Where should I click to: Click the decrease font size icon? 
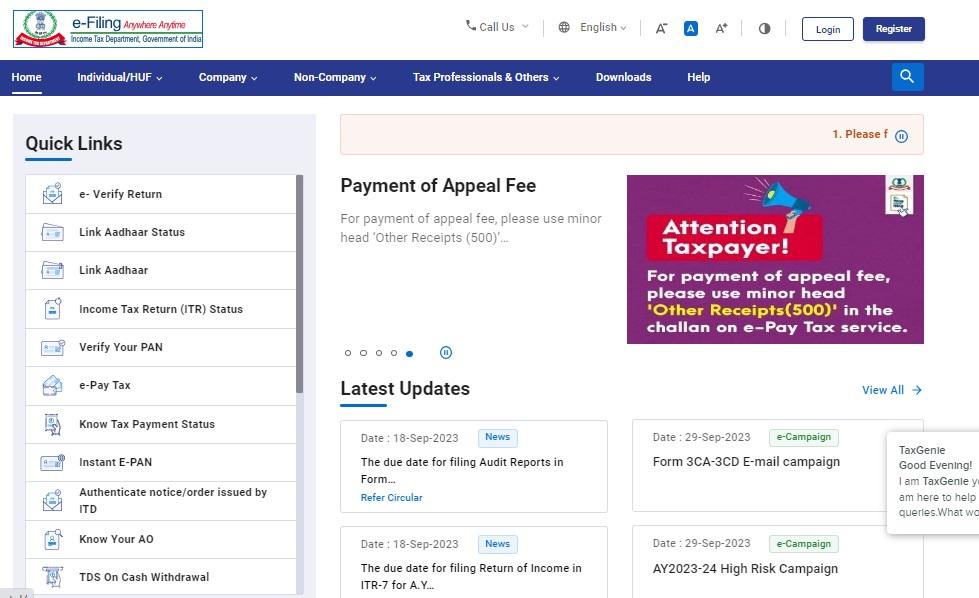[x=661, y=28]
